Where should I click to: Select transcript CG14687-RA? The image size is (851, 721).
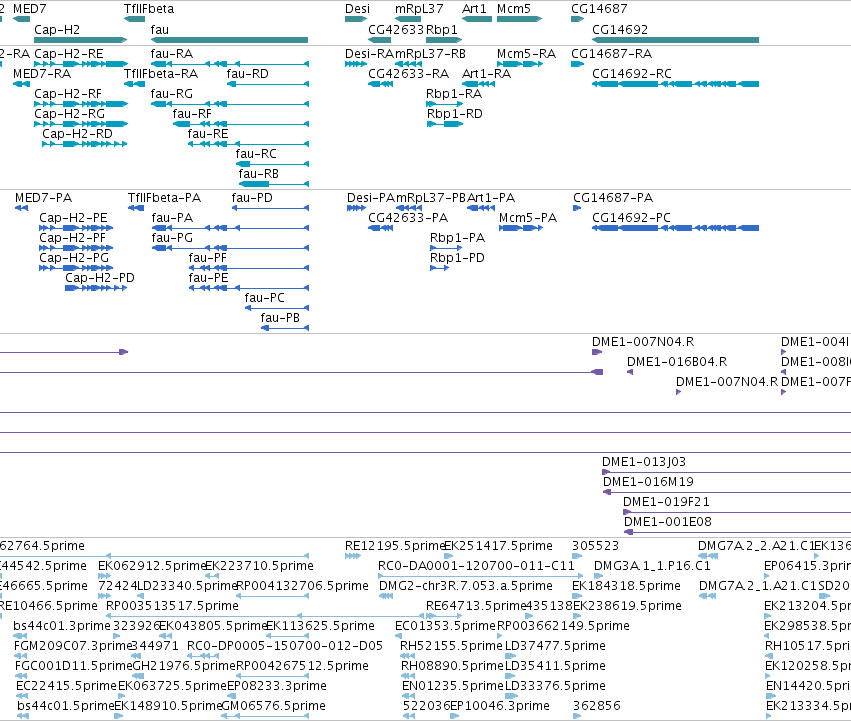611,54
